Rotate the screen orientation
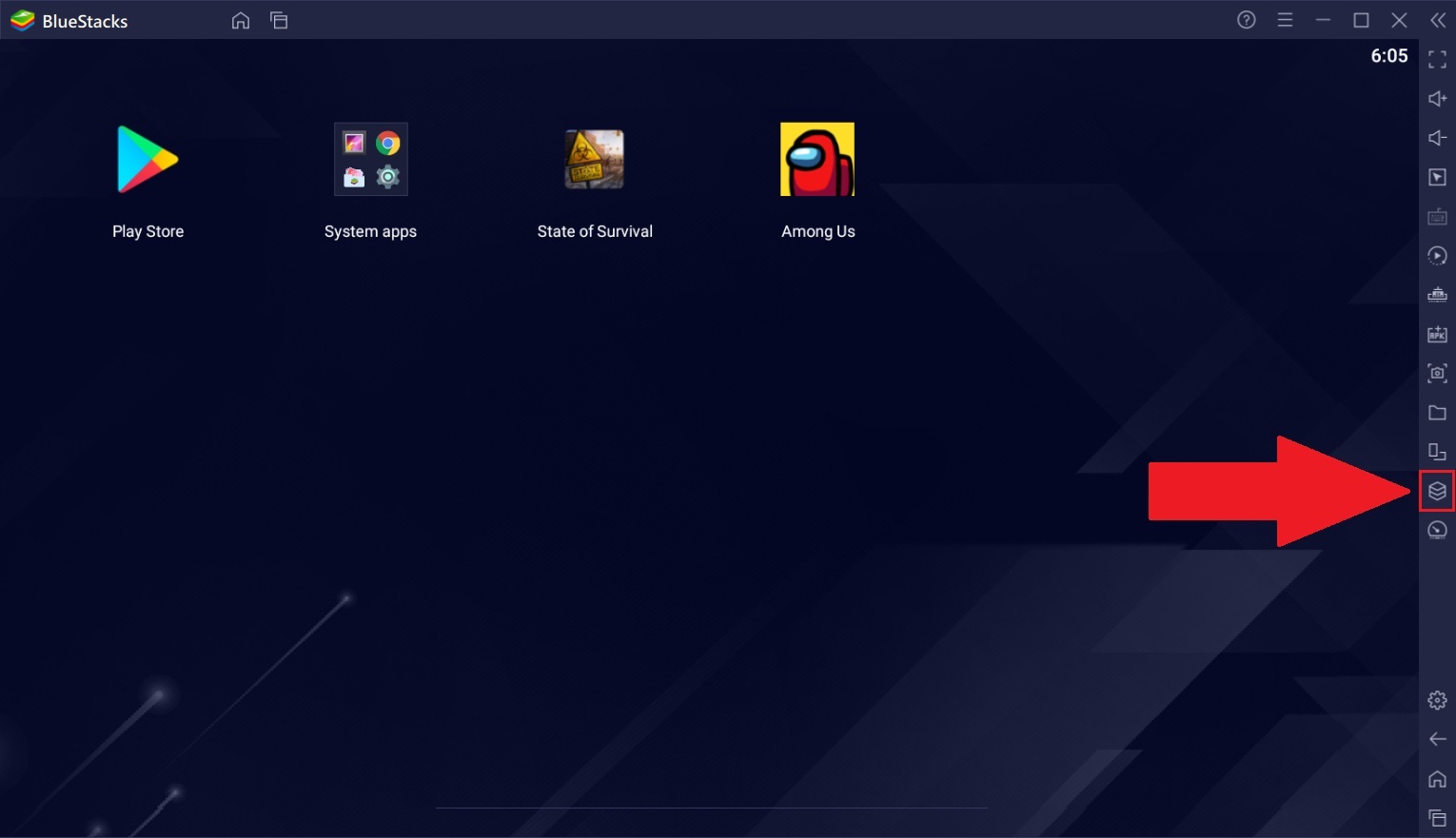 pyautogui.click(x=1438, y=452)
